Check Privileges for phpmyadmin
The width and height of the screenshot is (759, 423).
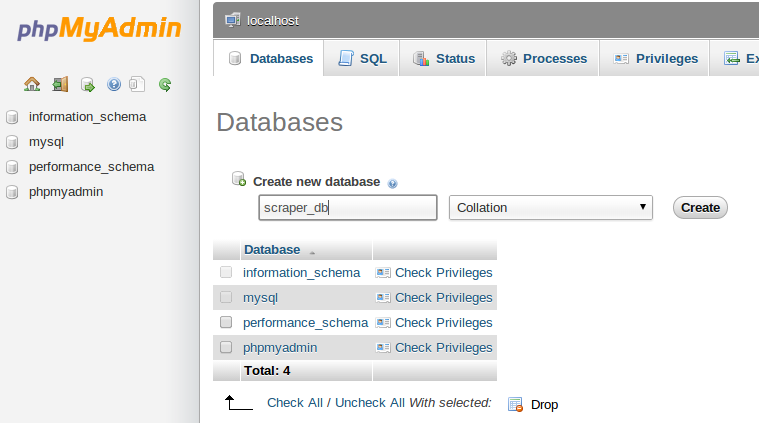(x=443, y=348)
